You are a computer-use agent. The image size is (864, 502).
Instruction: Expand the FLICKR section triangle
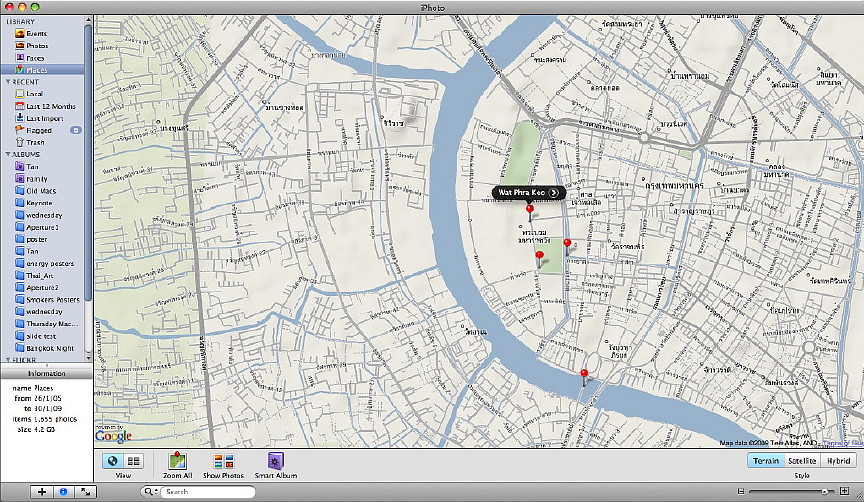point(8,360)
